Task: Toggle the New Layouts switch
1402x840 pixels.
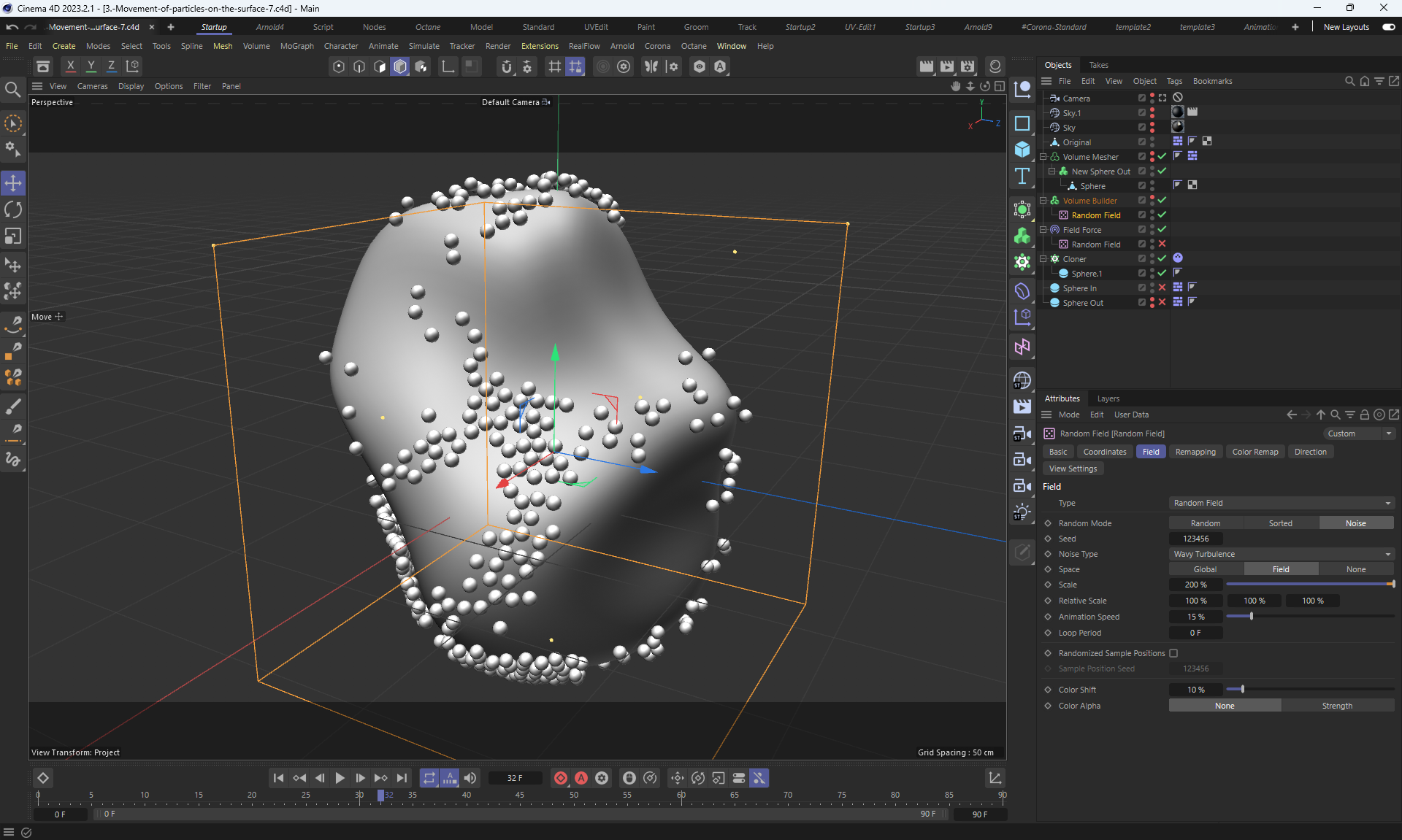Action: click(1388, 27)
